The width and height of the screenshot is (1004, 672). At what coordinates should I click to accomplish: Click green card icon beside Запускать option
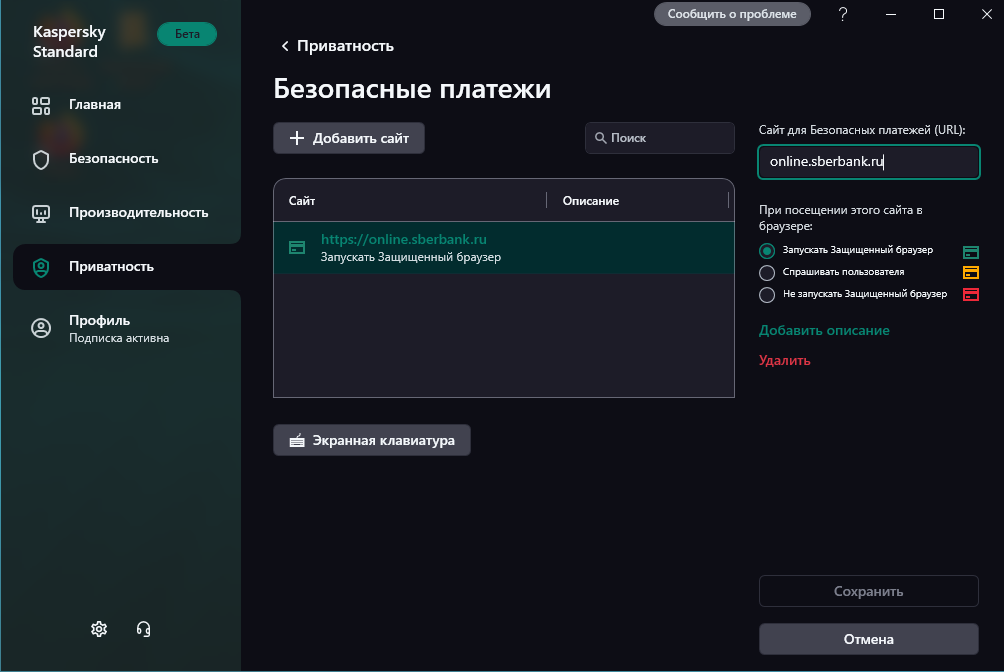click(x=971, y=252)
